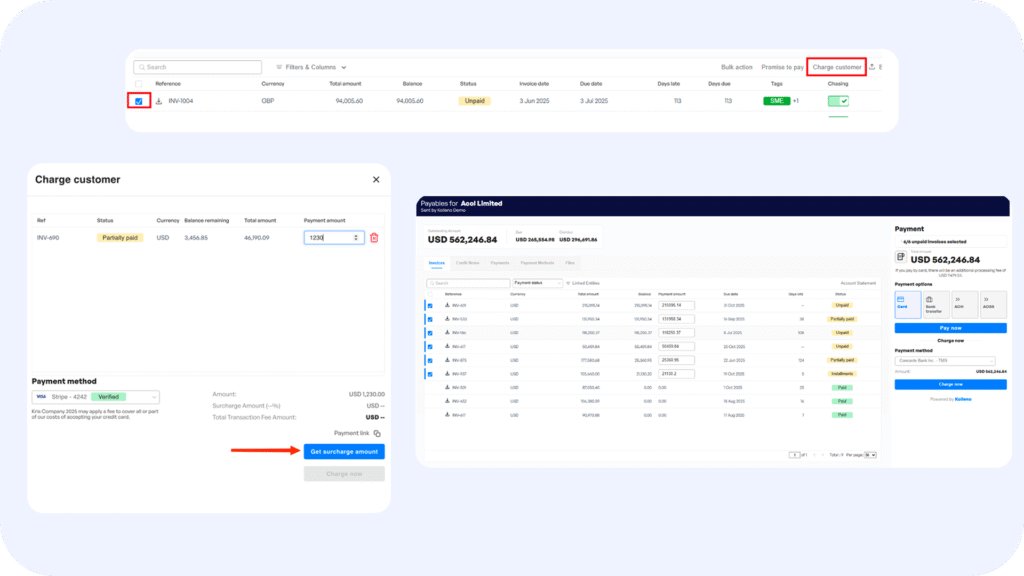This screenshot has width=1024, height=576.
Task: Click the Get surcharge amount button
Action: click(344, 452)
